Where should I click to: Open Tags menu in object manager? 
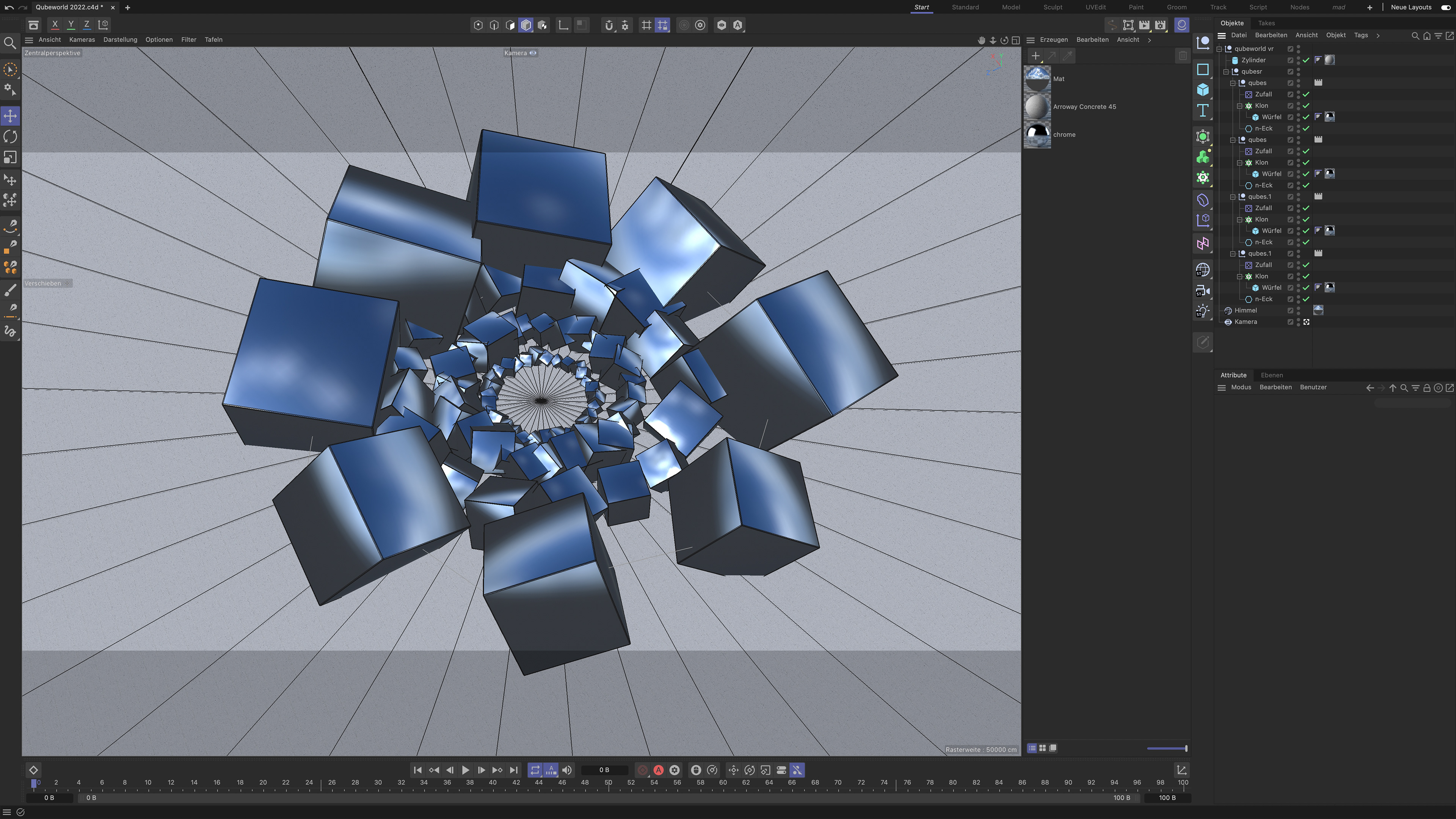point(1361,35)
